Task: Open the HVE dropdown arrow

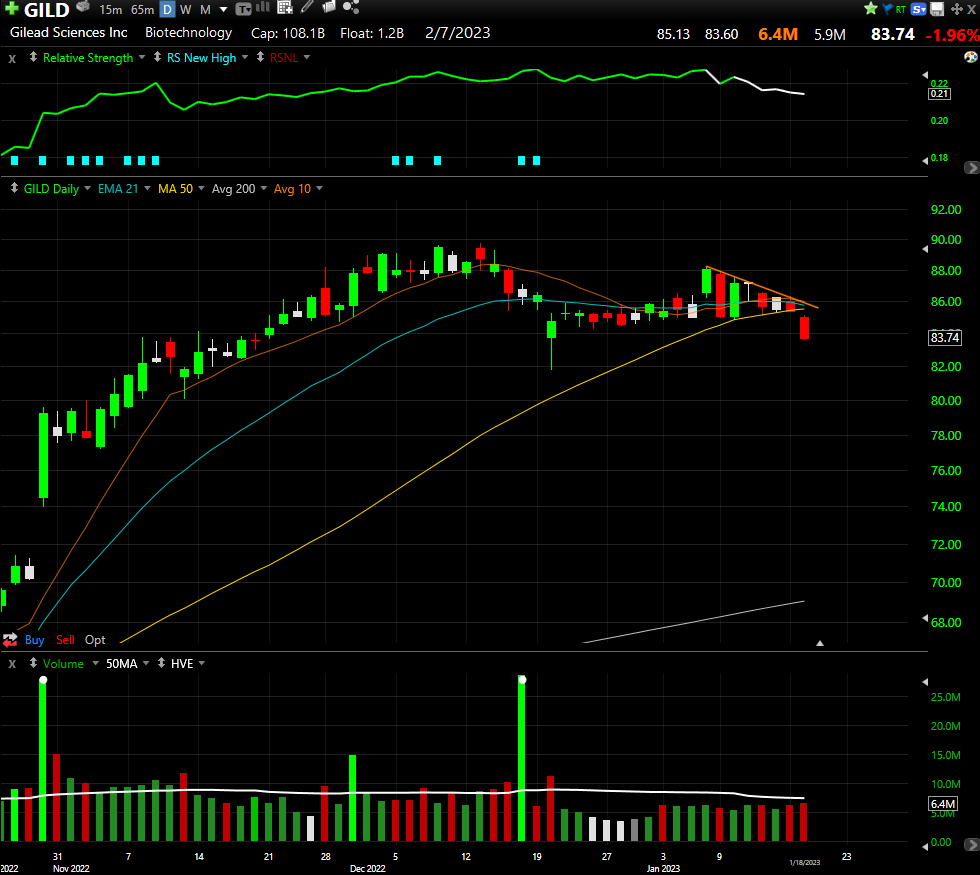Action: (x=202, y=663)
